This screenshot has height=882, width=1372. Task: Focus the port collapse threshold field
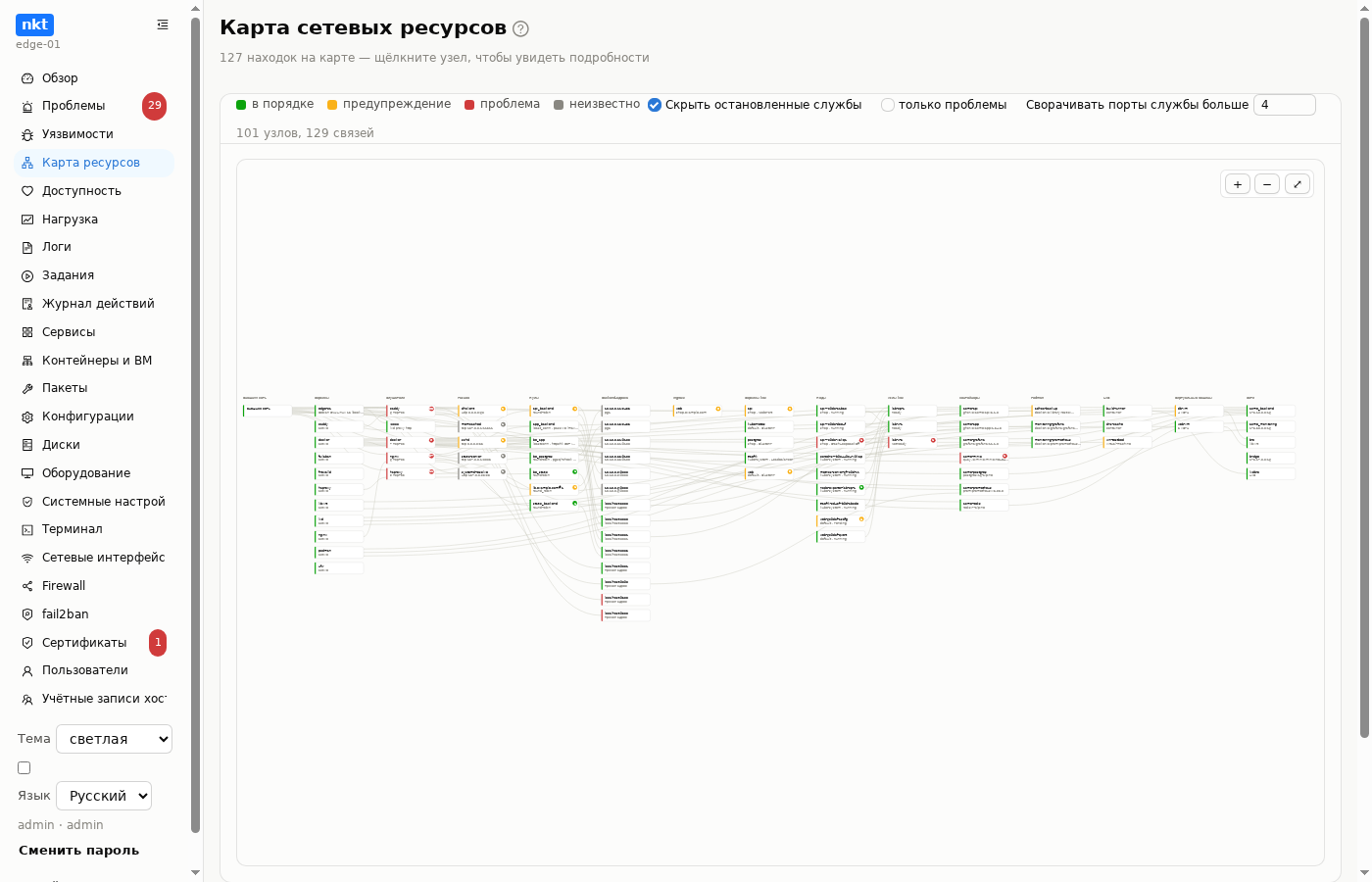pos(1284,105)
